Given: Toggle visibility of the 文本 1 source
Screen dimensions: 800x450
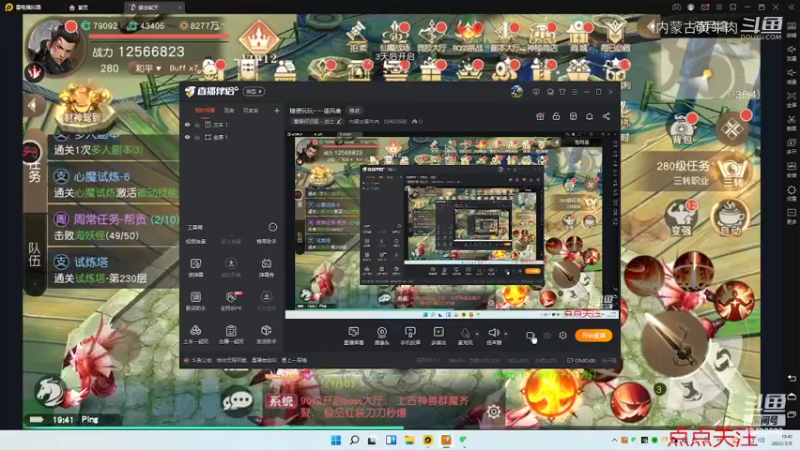Looking at the screenshot, I should (187, 124).
